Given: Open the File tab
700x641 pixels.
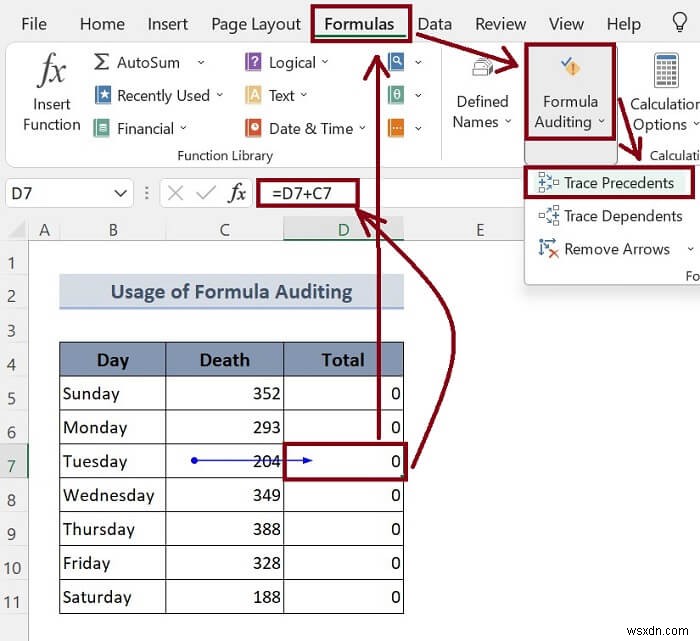Looking at the screenshot, I should [34, 24].
